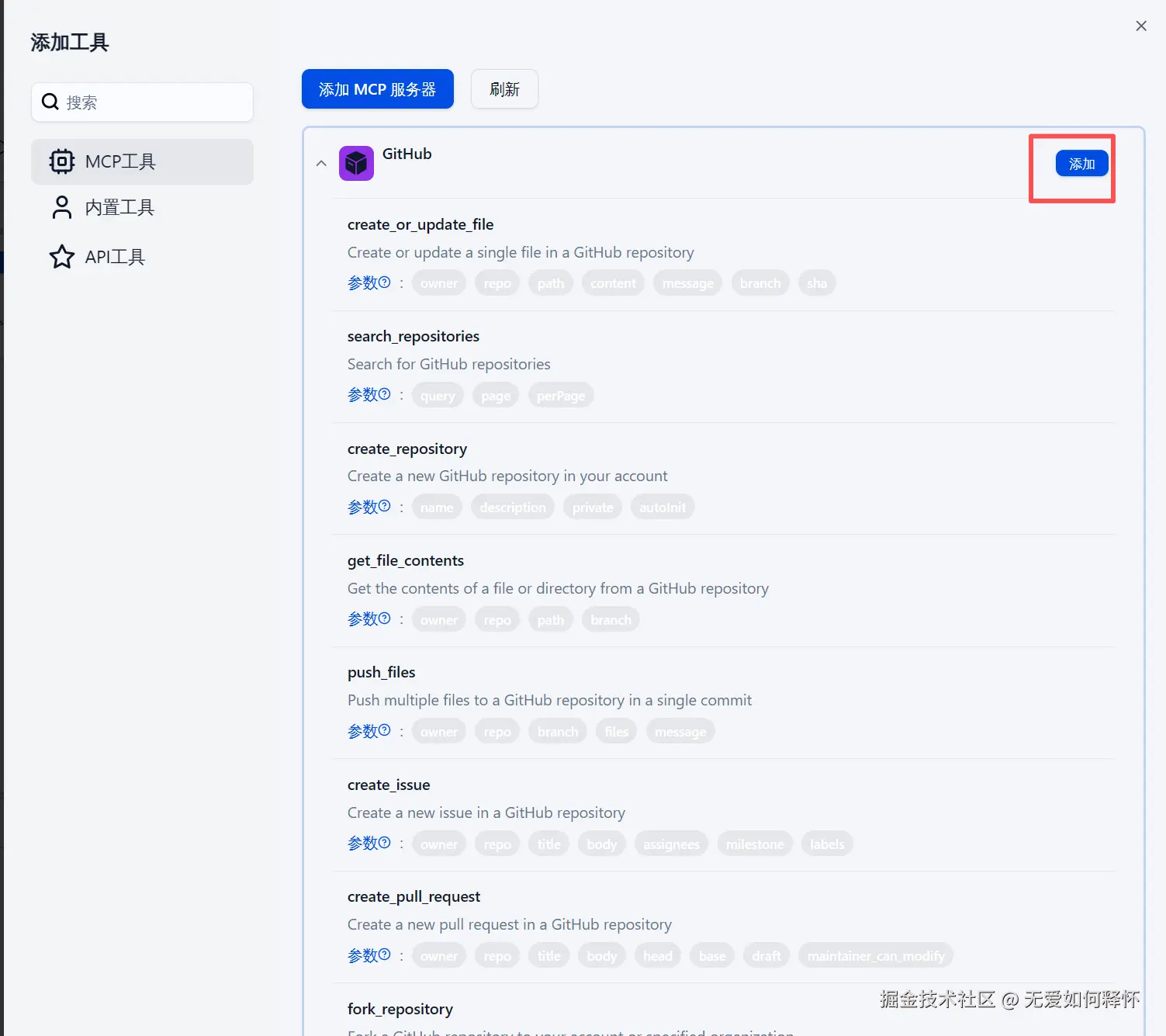Image resolution: width=1166 pixels, height=1036 pixels.
Task: Click the sha parameter tag
Action: click(x=817, y=283)
